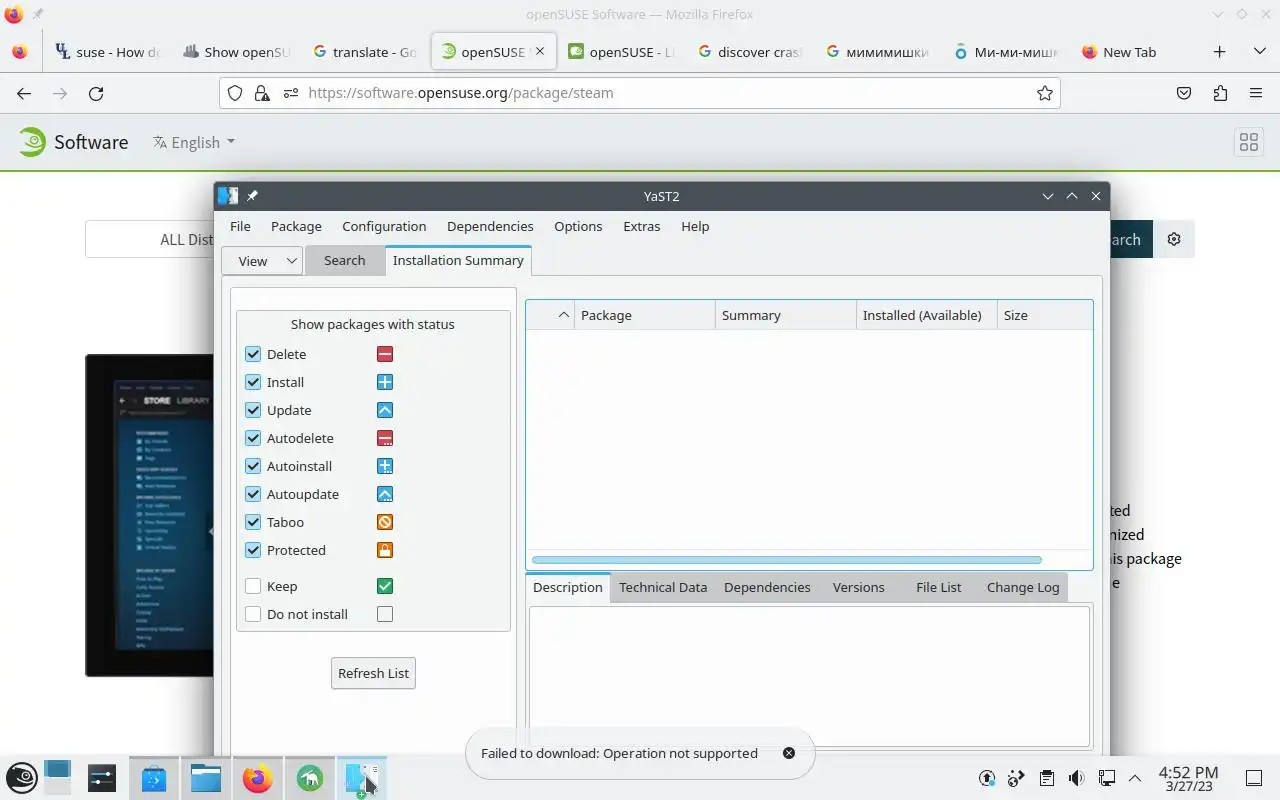This screenshot has height=800, width=1280.
Task: Open the software updates tray icon
Action: [986, 778]
